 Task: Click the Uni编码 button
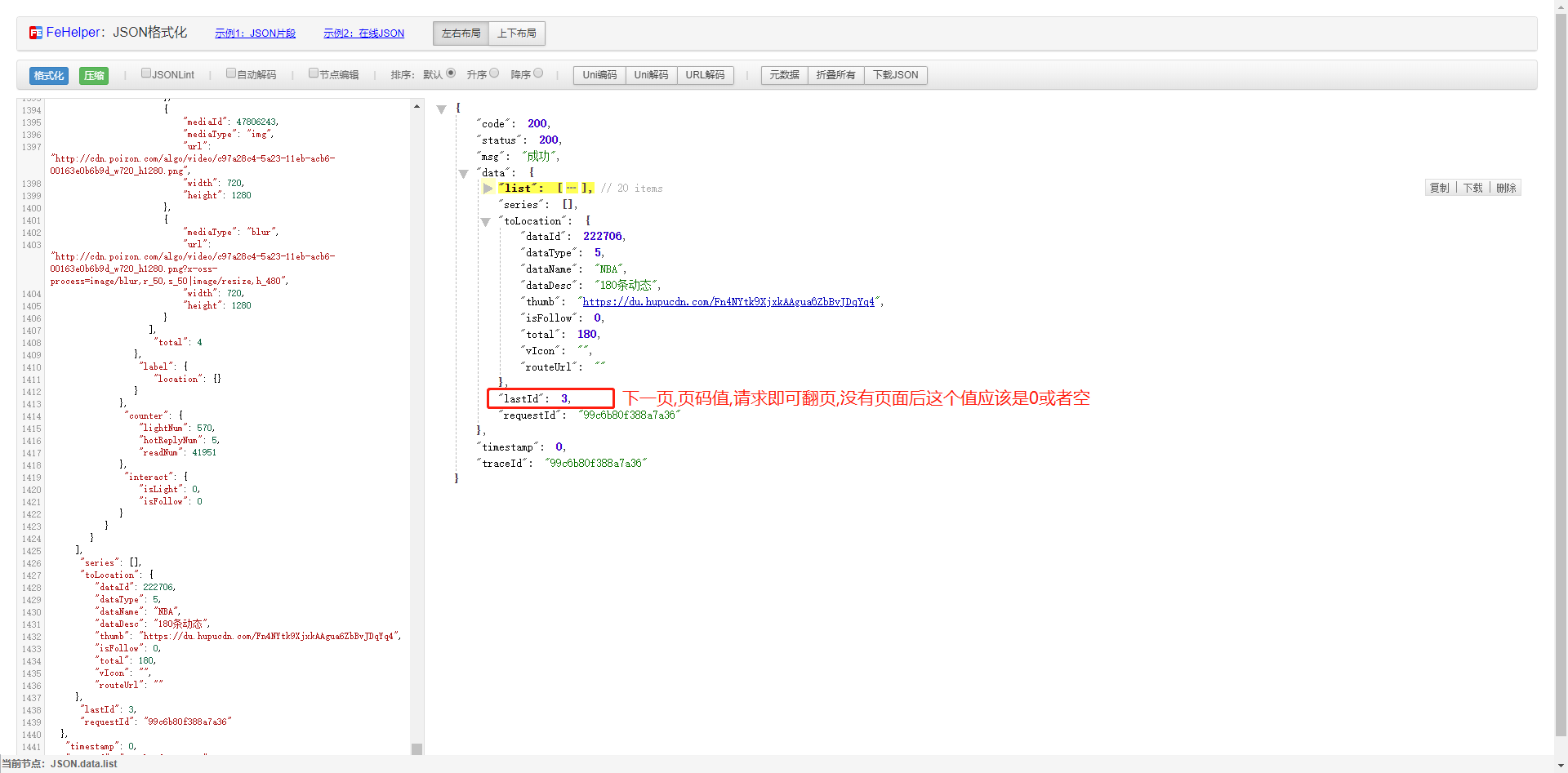point(599,75)
